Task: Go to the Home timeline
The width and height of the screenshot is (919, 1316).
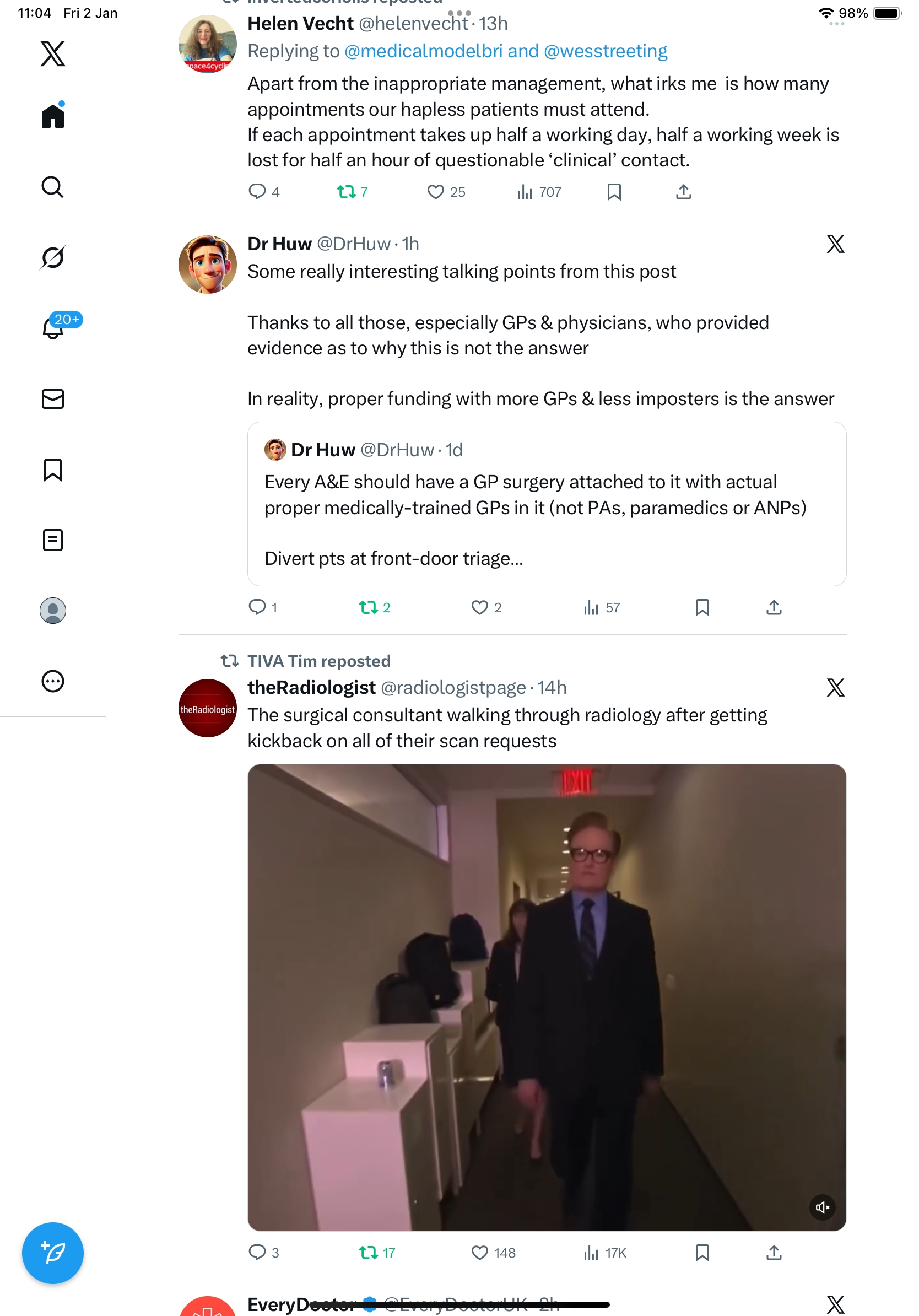Action: pos(52,116)
